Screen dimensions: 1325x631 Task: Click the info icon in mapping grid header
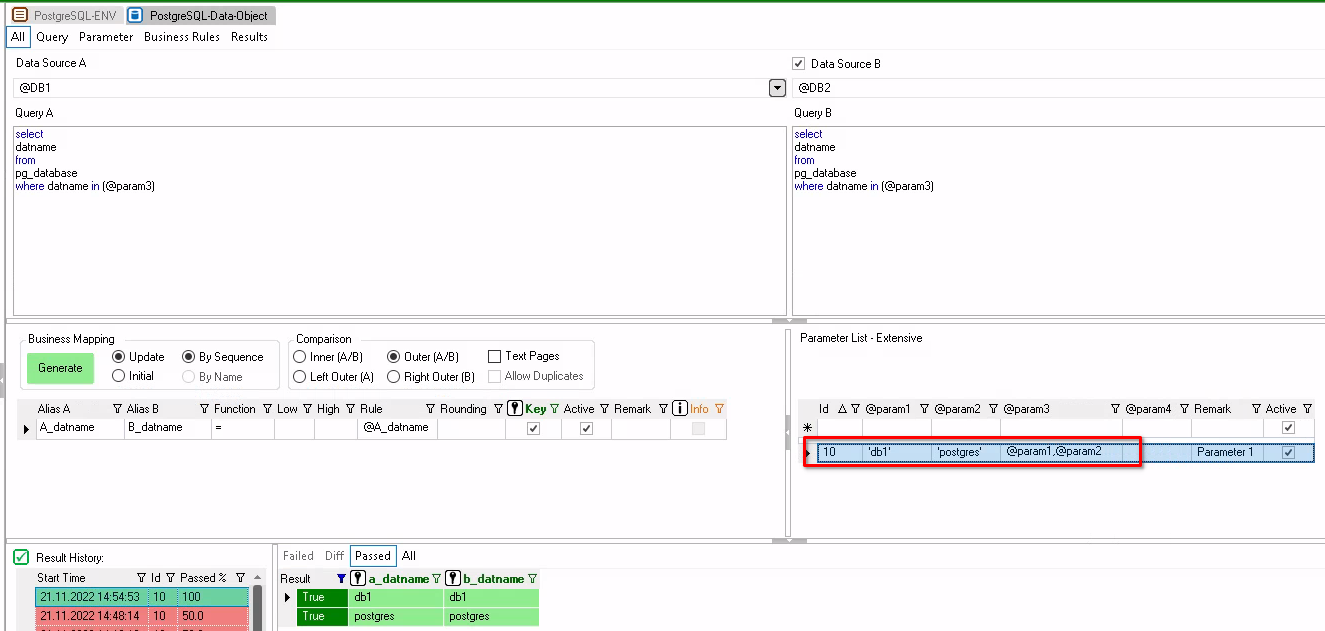point(680,409)
